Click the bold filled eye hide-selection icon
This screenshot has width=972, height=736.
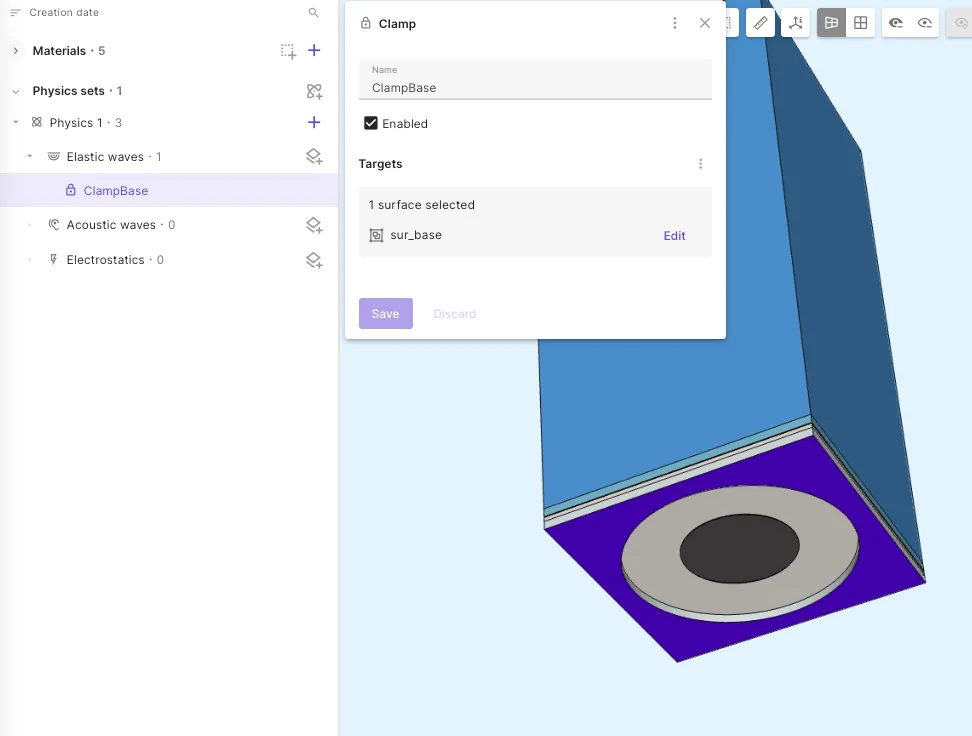click(896, 23)
